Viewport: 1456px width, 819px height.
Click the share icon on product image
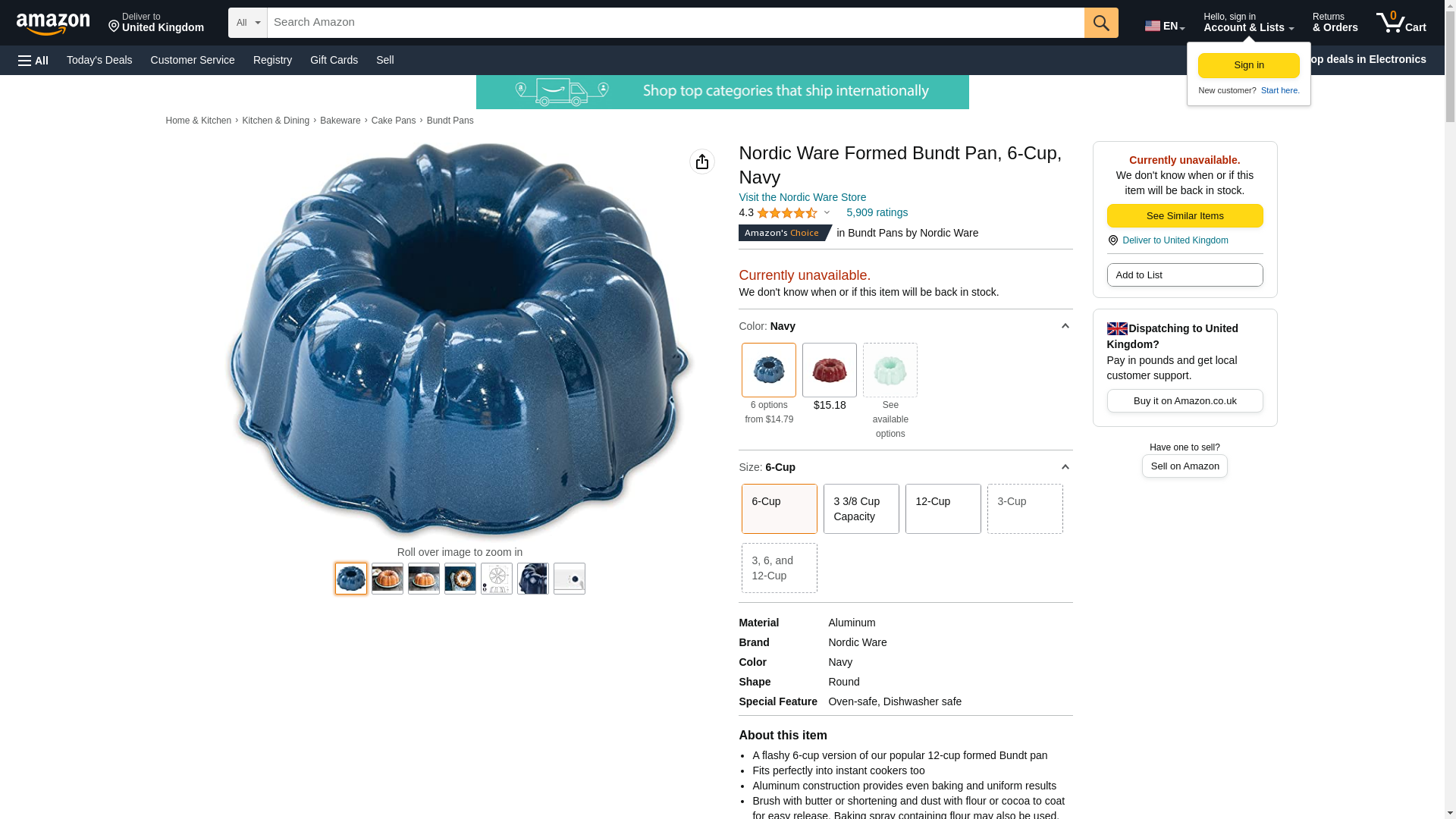(x=702, y=162)
